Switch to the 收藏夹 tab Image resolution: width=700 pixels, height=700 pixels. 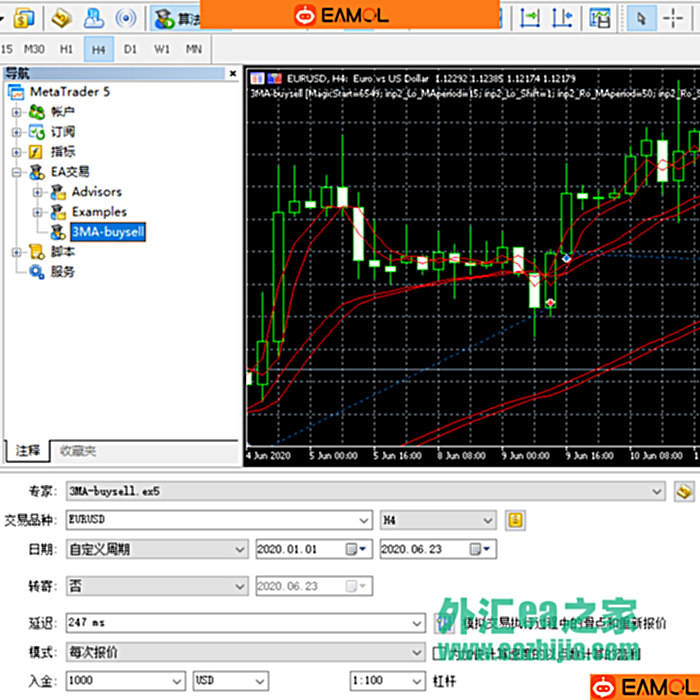78,451
